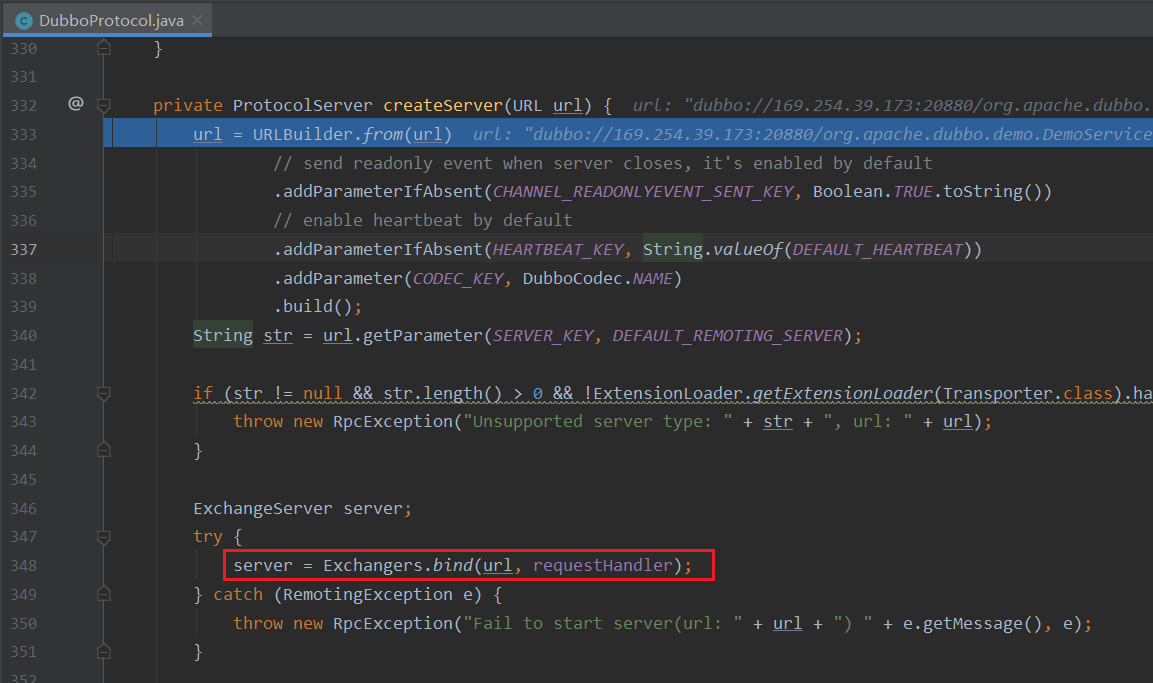1153x683 pixels.
Task: Collapse the if block fold marker line 342
Action: click(103, 393)
